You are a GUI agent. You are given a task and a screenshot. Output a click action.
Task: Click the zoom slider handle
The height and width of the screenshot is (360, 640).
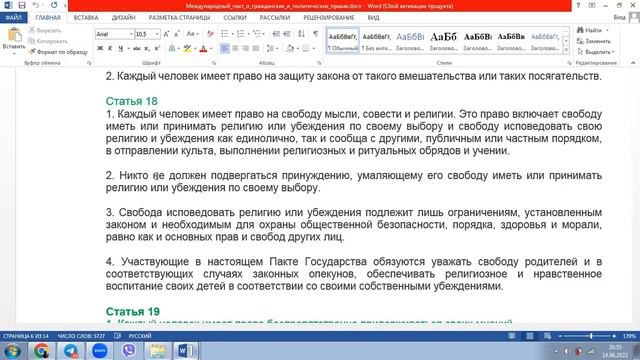point(591,336)
